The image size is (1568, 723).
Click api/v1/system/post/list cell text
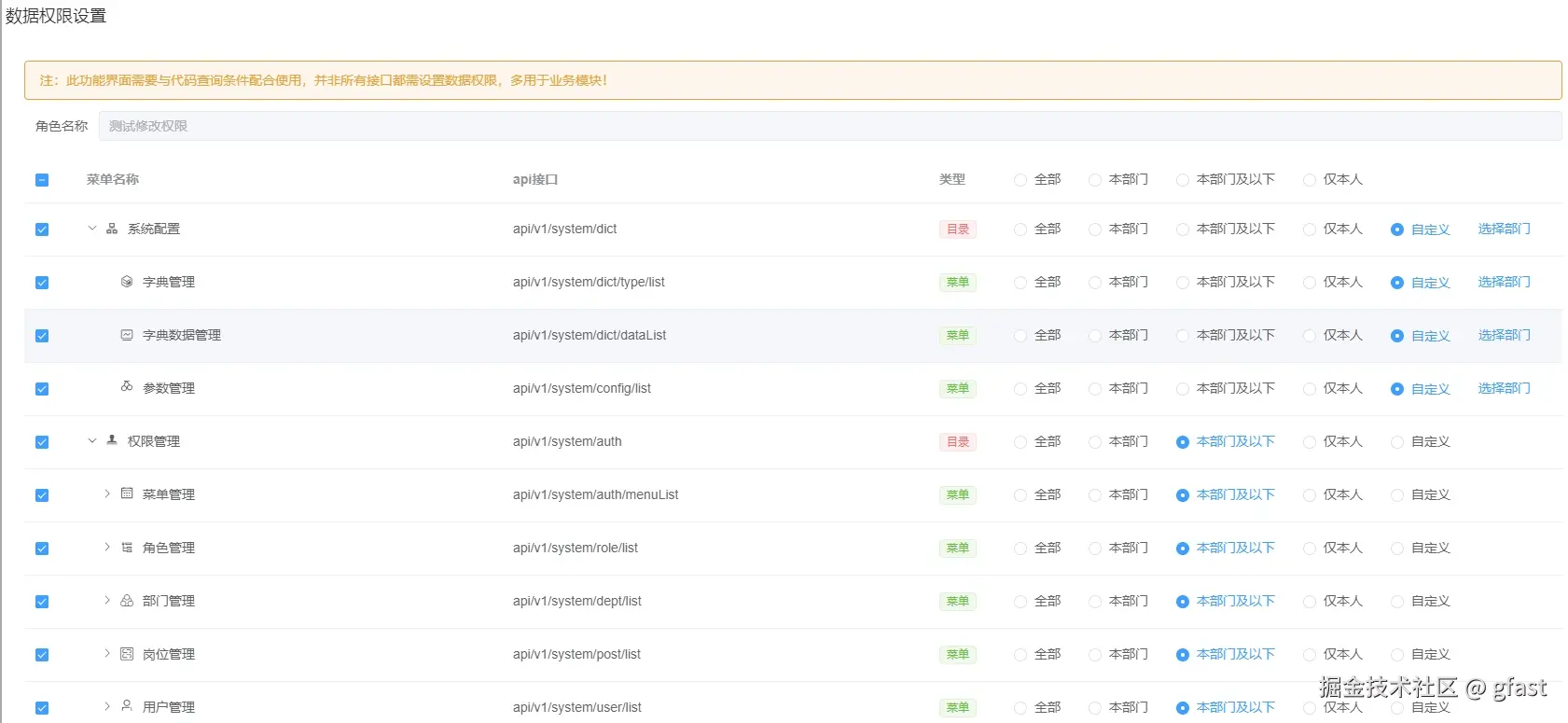point(576,654)
